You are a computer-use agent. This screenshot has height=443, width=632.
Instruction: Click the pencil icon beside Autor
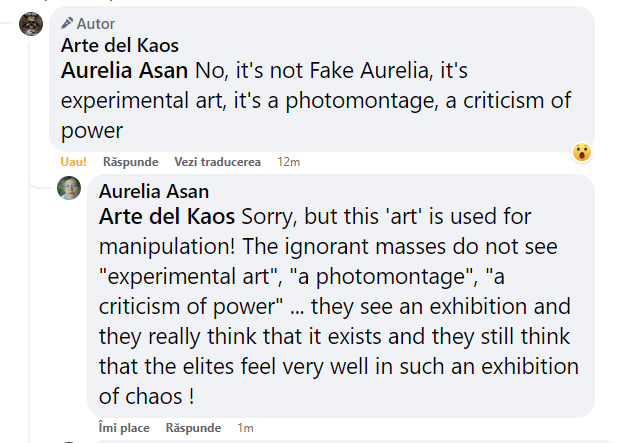click(67, 23)
